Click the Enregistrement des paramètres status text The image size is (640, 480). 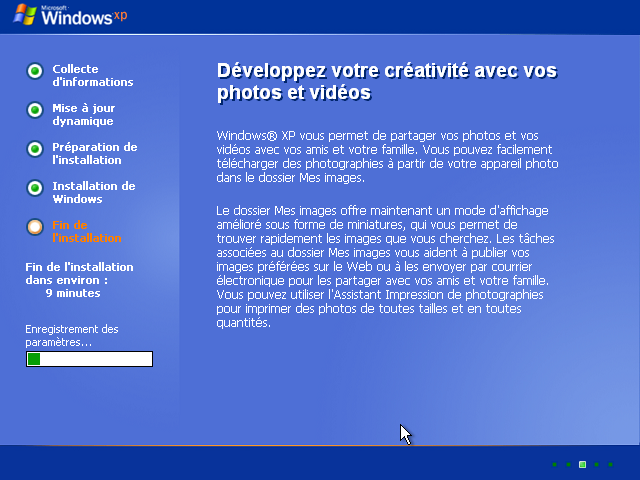[72, 335]
